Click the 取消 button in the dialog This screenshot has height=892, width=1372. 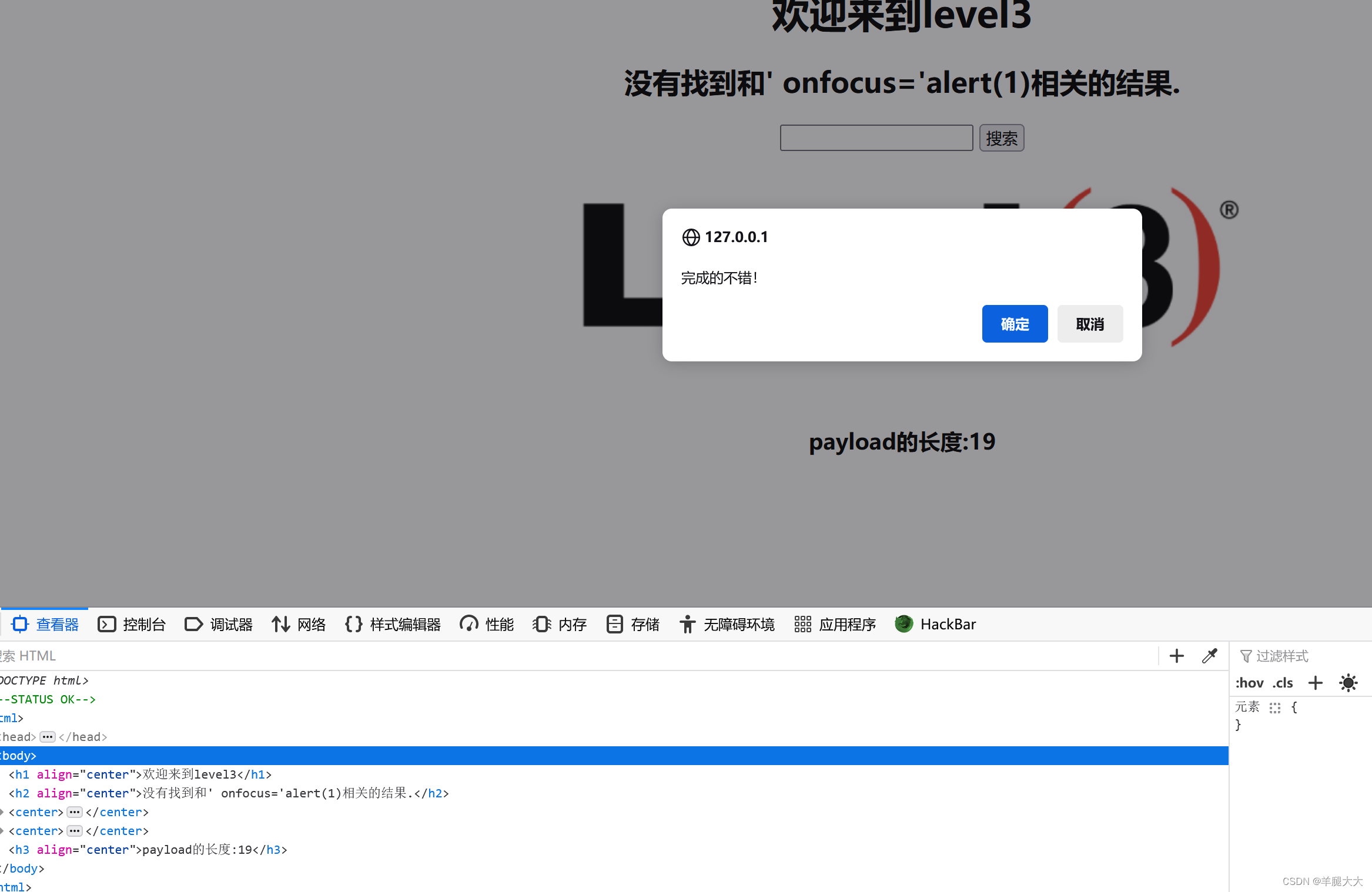[1090, 324]
